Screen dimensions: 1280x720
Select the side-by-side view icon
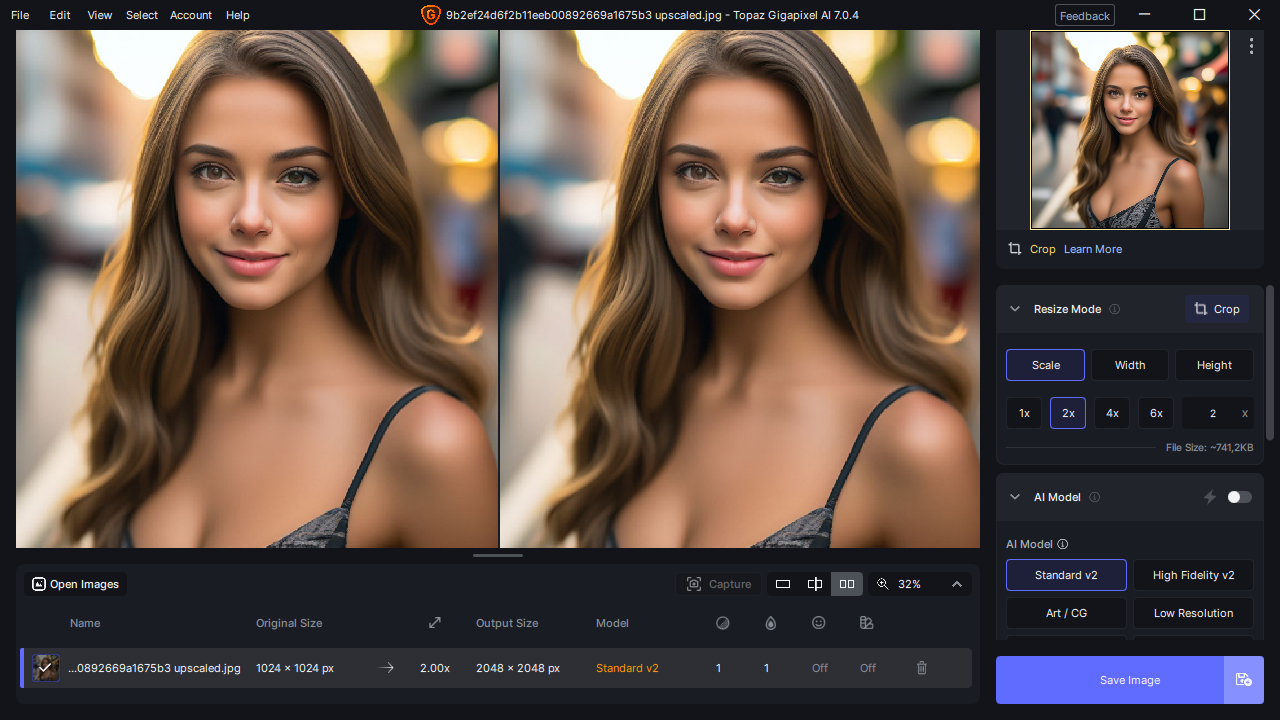[x=847, y=584]
